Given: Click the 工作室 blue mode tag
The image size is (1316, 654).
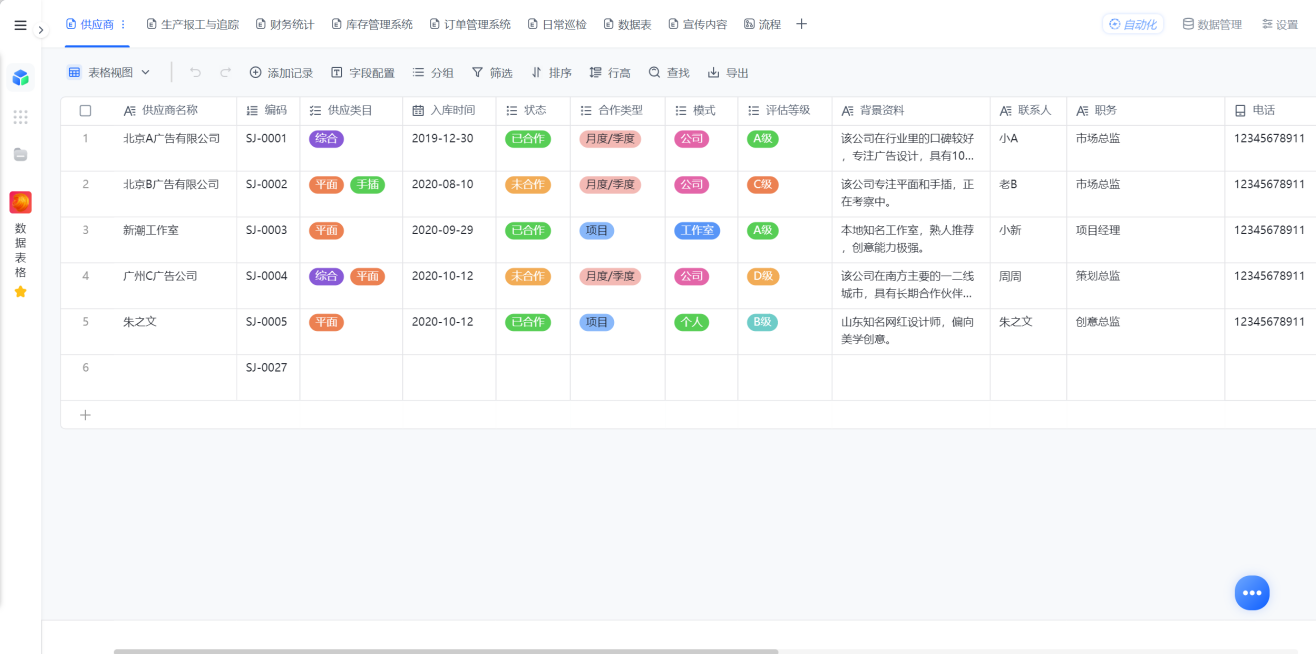Looking at the screenshot, I should pyautogui.click(x=697, y=231).
